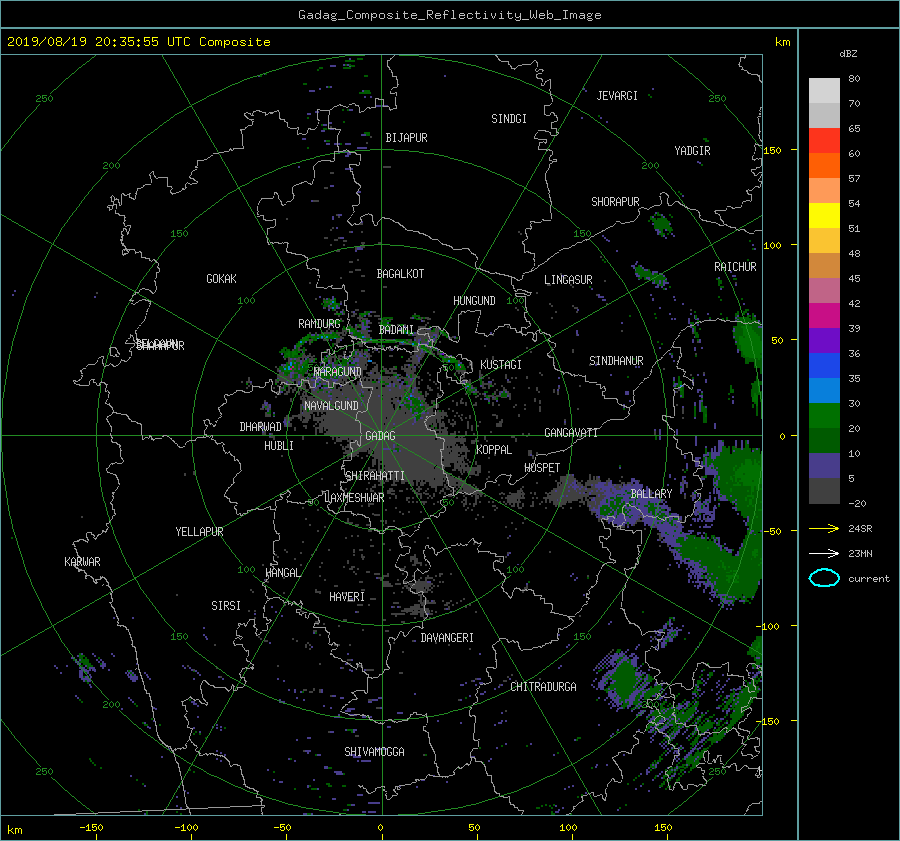Click the 2019/08/19 20:35:55 UTC timestamp
Image resolution: width=900 pixels, height=841 pixels.
tap(138, 42)
